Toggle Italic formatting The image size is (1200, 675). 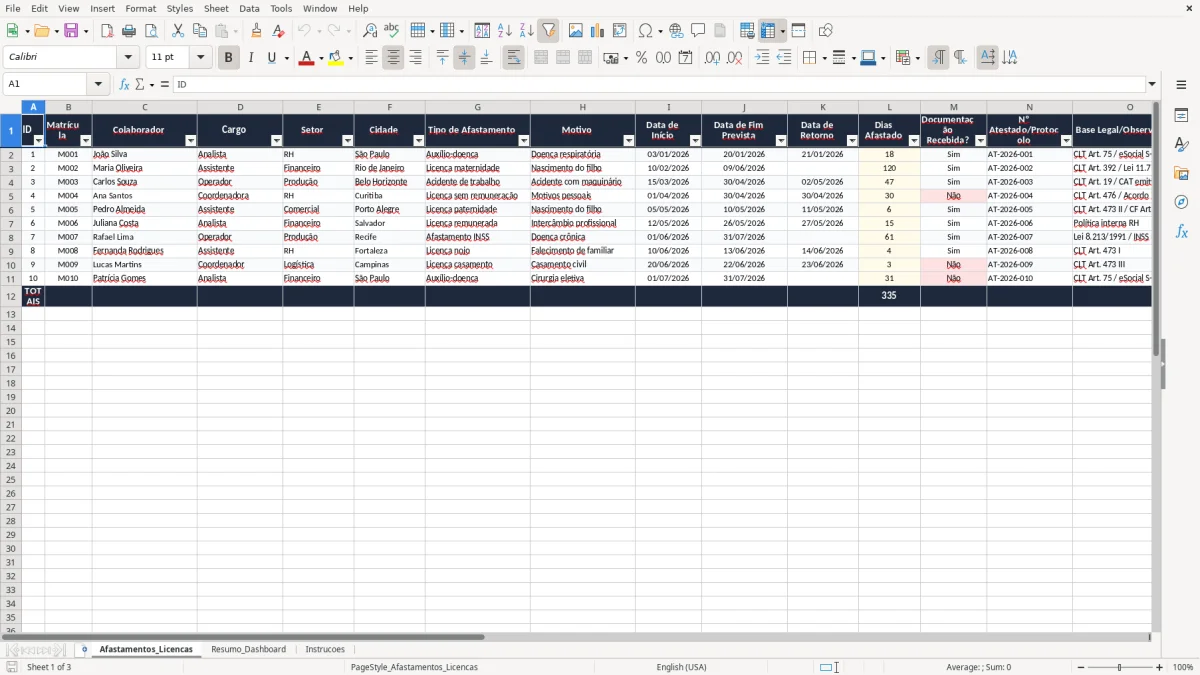[250, 58]
